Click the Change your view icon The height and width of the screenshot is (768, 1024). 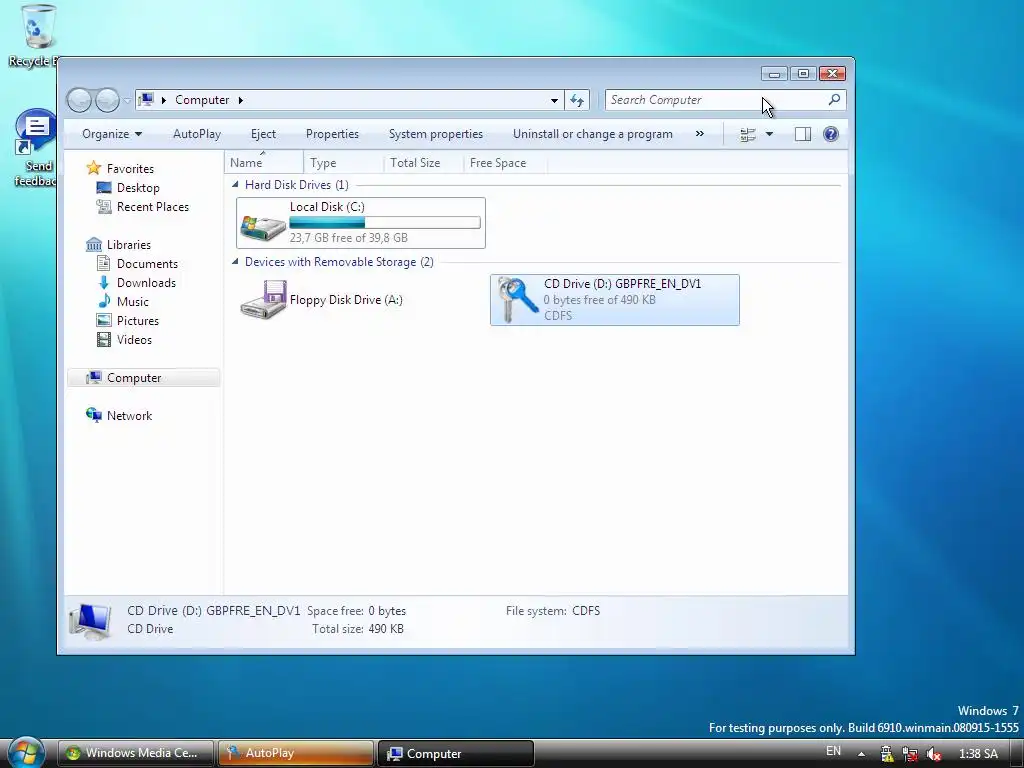coord(748,134)
